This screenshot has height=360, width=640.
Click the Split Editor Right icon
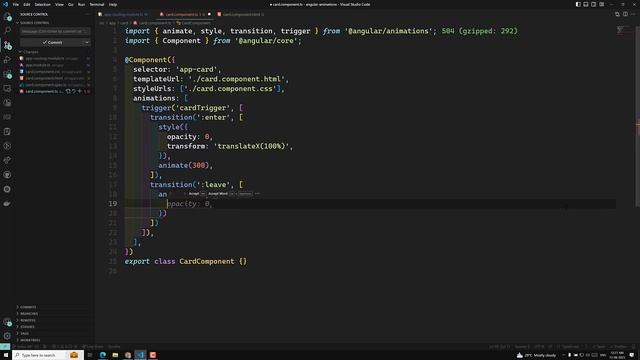(x=625, y=14)
